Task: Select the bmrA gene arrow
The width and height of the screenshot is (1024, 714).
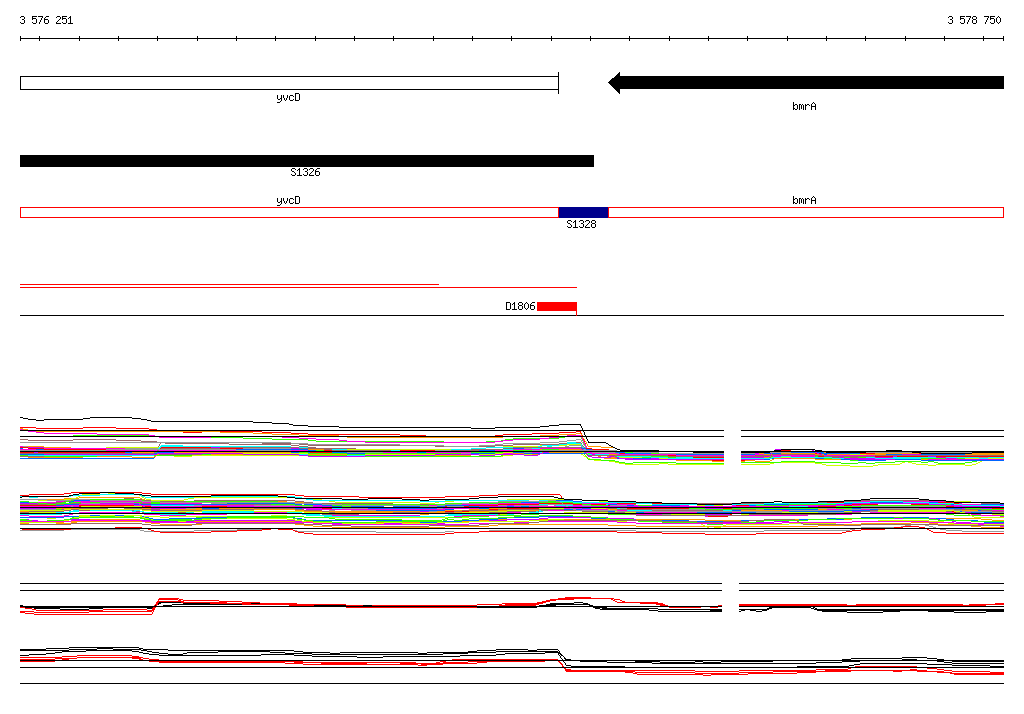Action: click(806, 82)
